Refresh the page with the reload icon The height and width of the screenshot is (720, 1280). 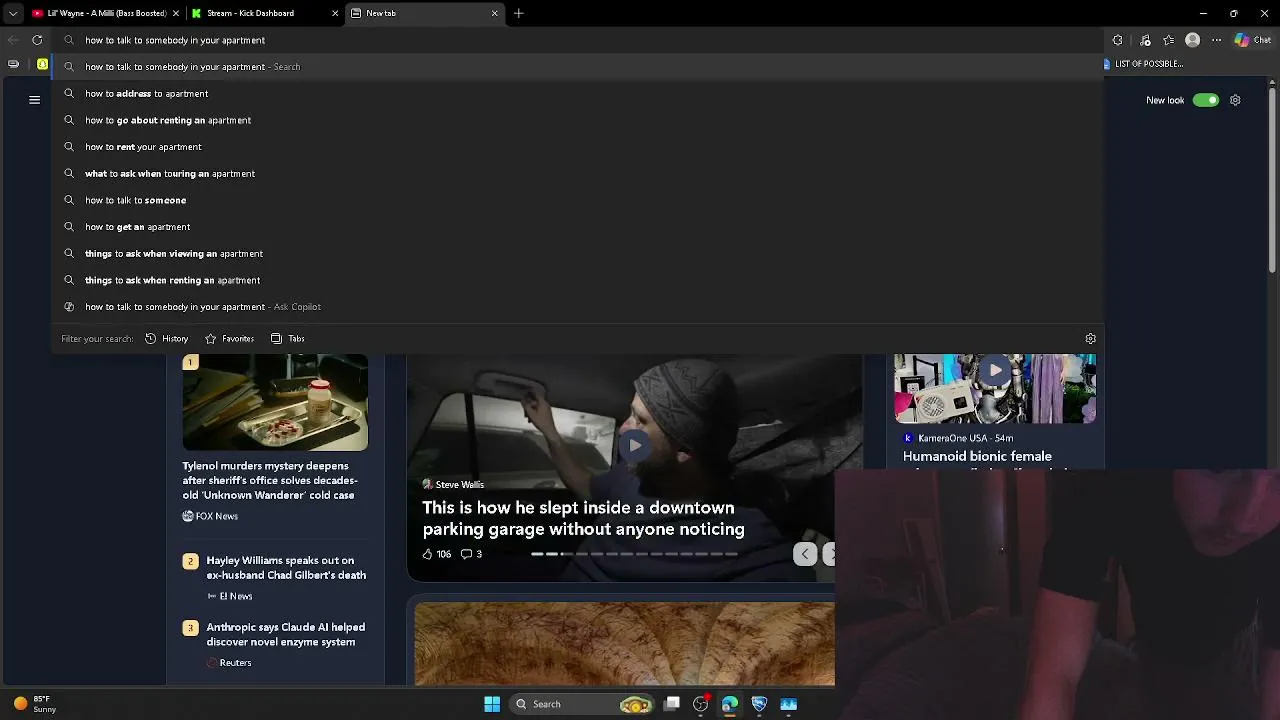coord(37,40)
